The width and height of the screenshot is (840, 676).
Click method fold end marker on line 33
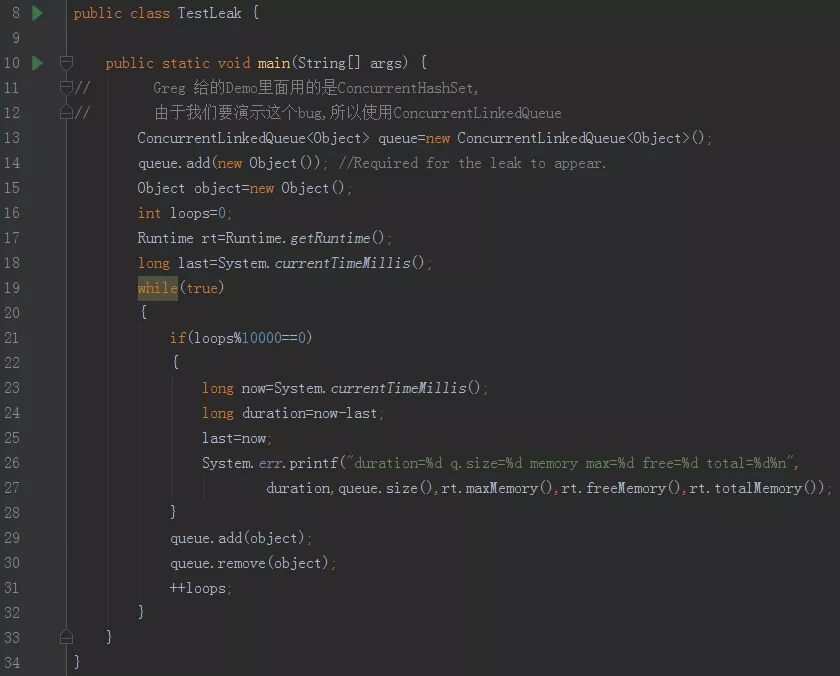pos(66,637)
